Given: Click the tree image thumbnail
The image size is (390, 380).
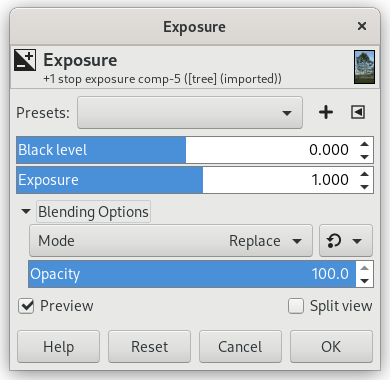Looking at the screenshot, I should [x=364, y=67].
